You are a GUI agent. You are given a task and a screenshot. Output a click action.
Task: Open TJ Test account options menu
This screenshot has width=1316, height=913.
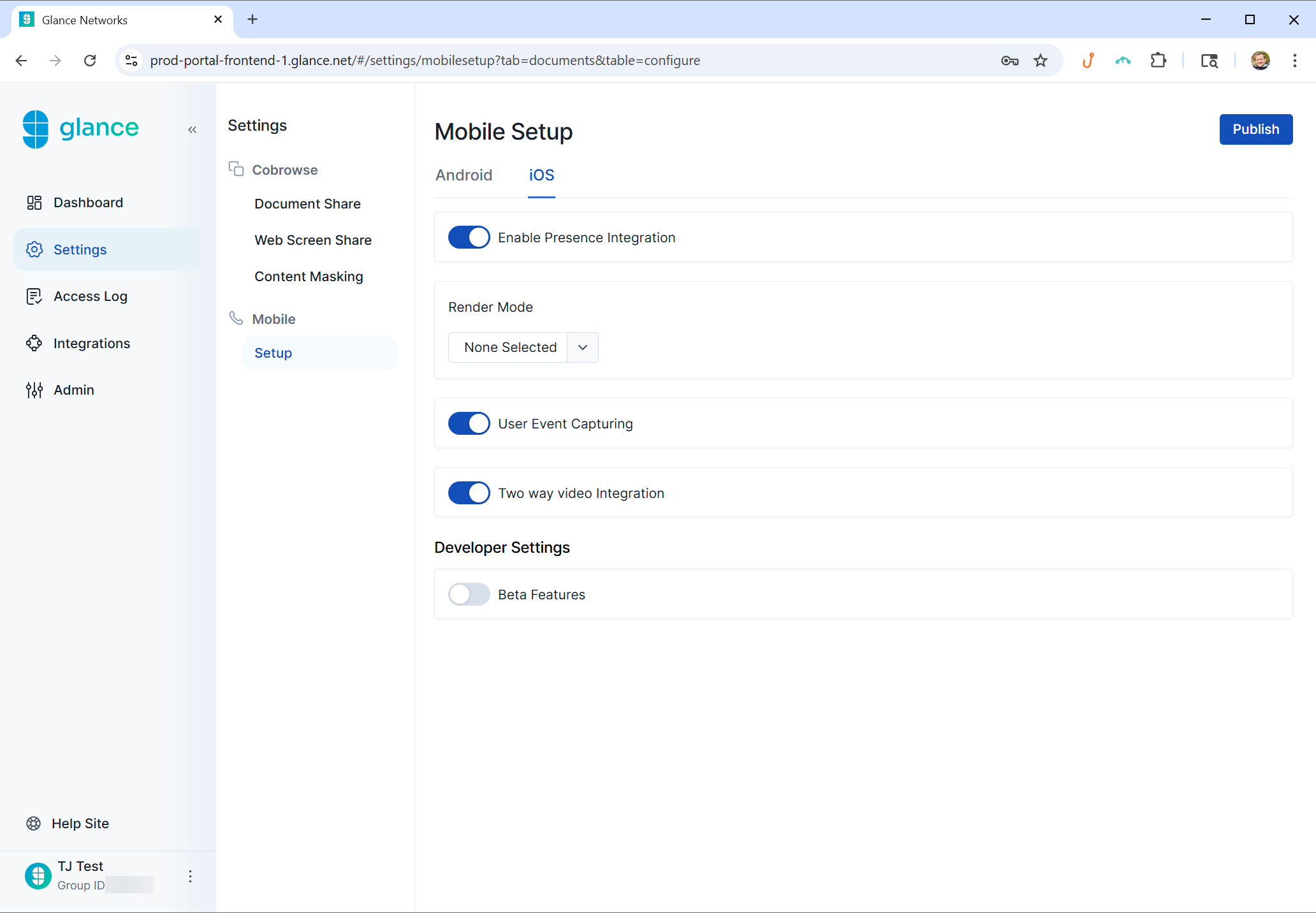(190, 876)
